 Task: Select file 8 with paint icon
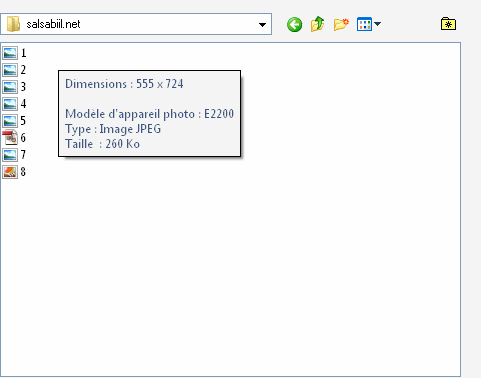tap(10, 172)
